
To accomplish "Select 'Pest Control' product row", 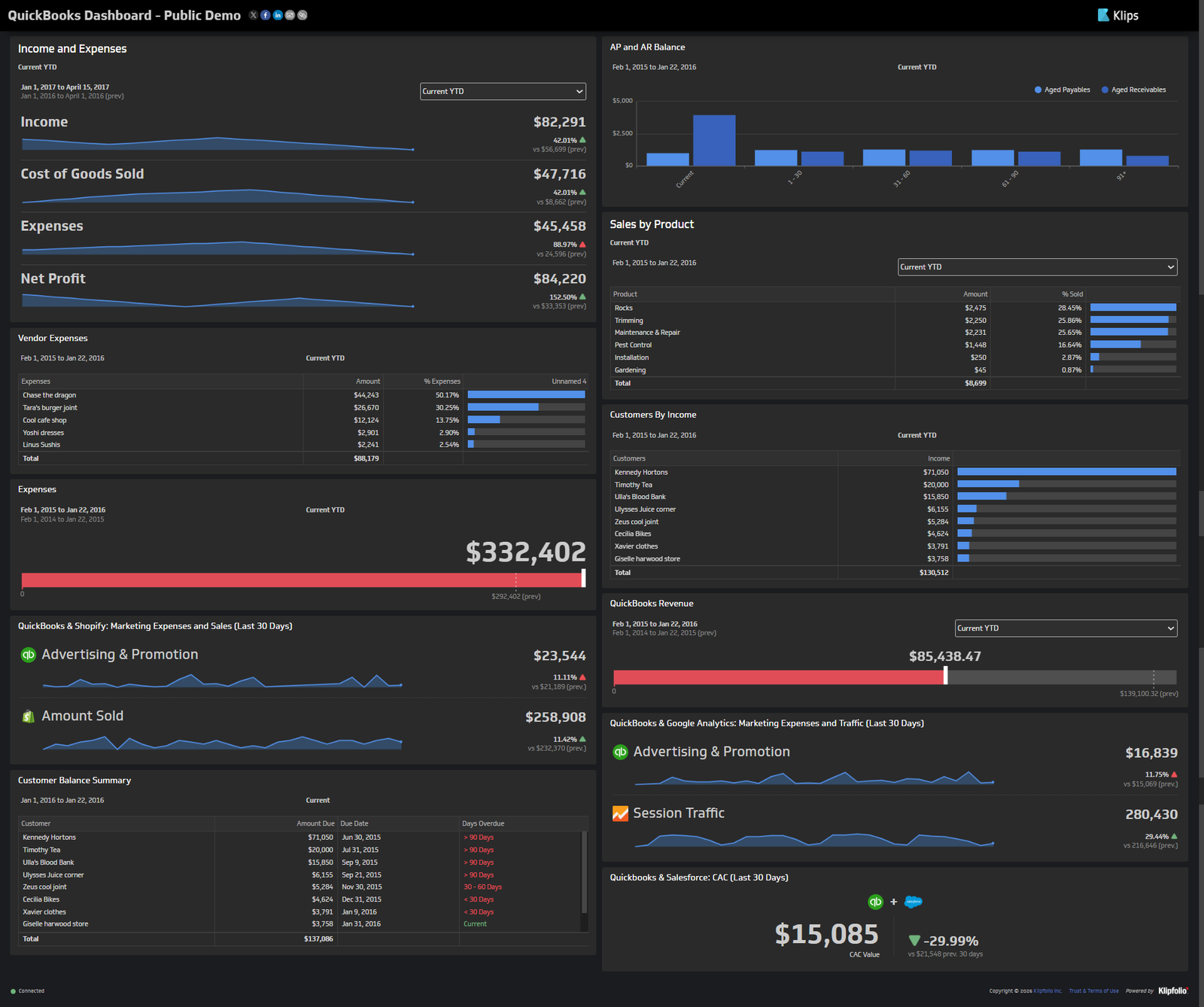I will tap(895, 345).
